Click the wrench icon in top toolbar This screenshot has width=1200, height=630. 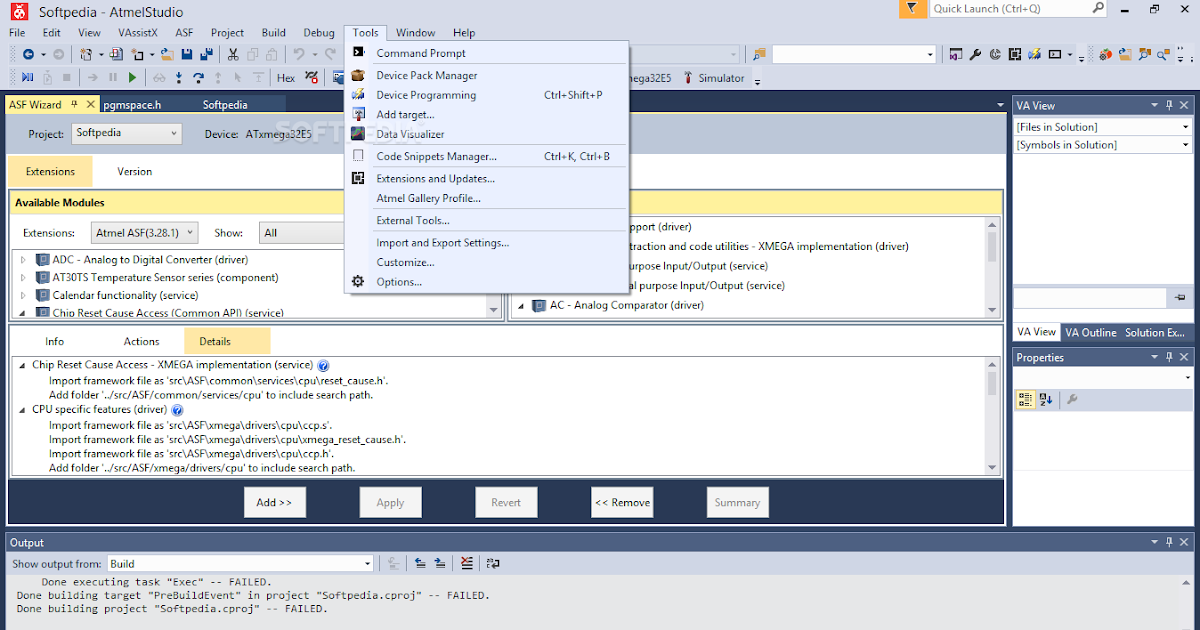pyautogui.click(x=975, y=54)
